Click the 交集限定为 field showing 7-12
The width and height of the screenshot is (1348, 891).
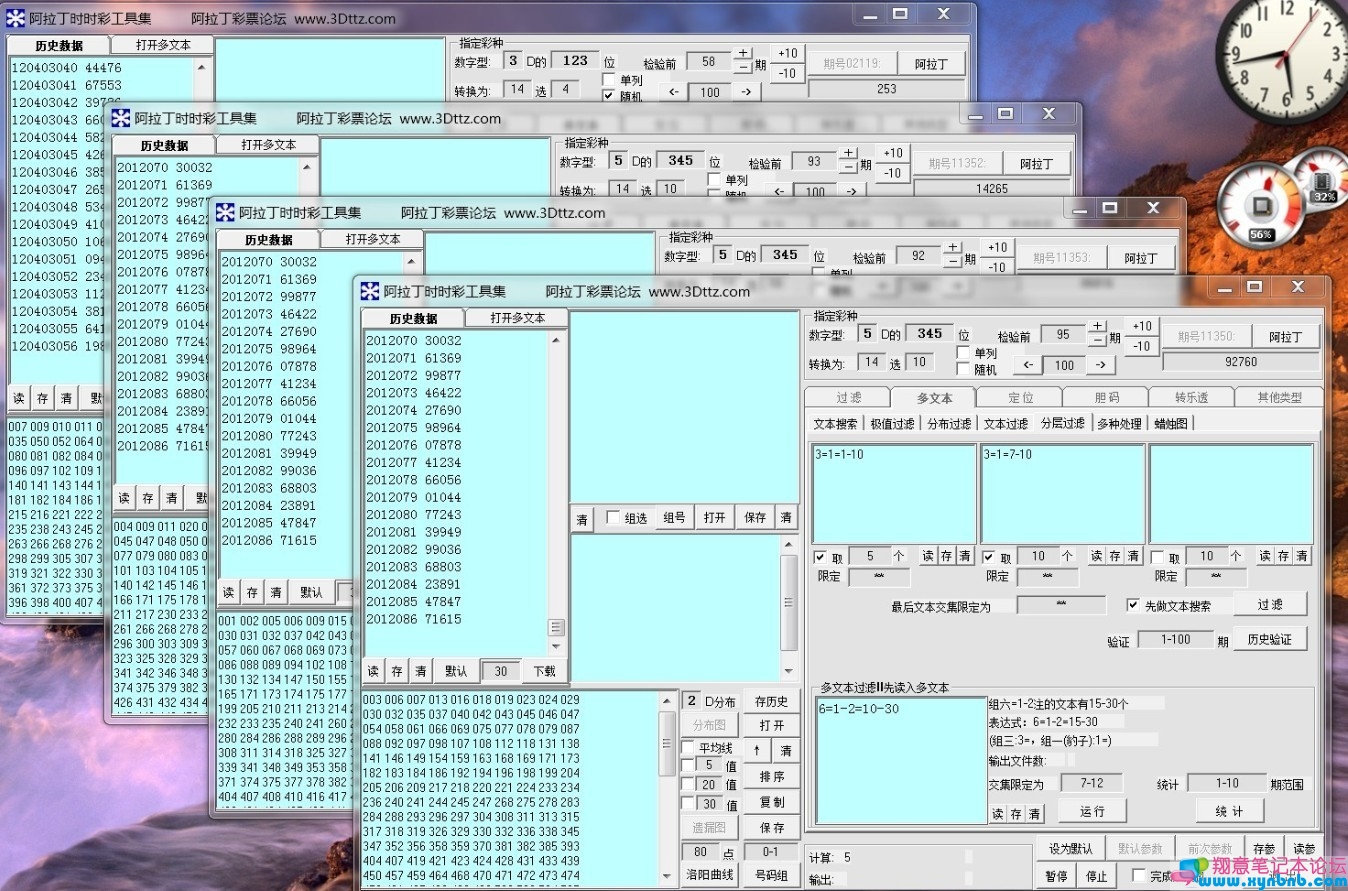(x=1090, y=784)
